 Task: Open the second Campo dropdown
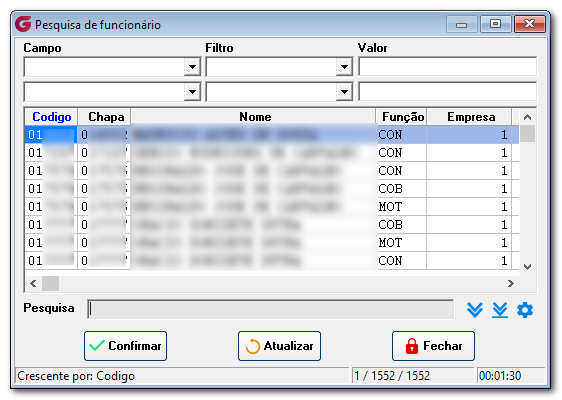[192, 92]
